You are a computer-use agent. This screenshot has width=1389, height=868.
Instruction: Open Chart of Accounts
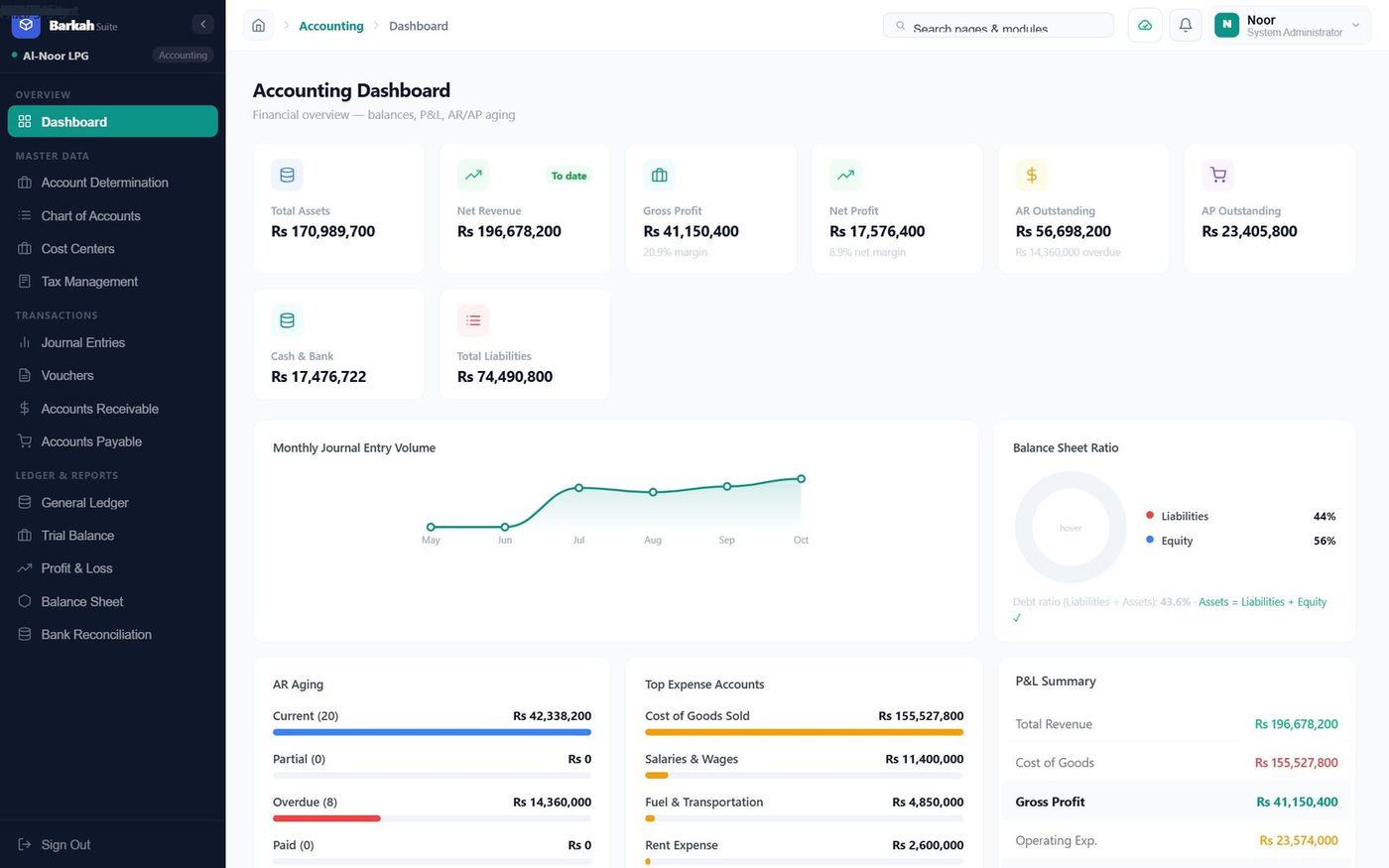click(112, 215)
